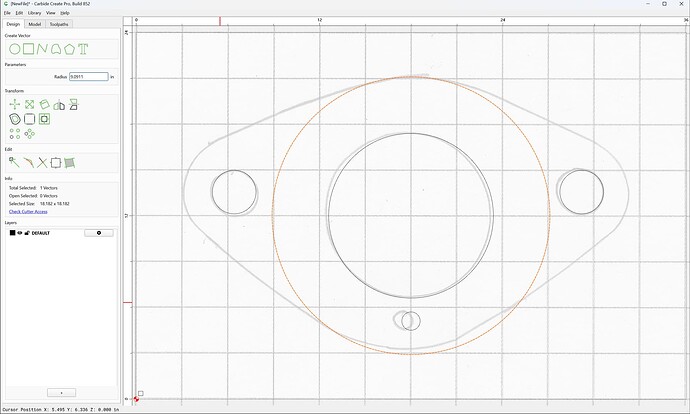Click the Radius input field
Image resolution: width=690 pixels, height=414 pixels.
coord(88,77)
